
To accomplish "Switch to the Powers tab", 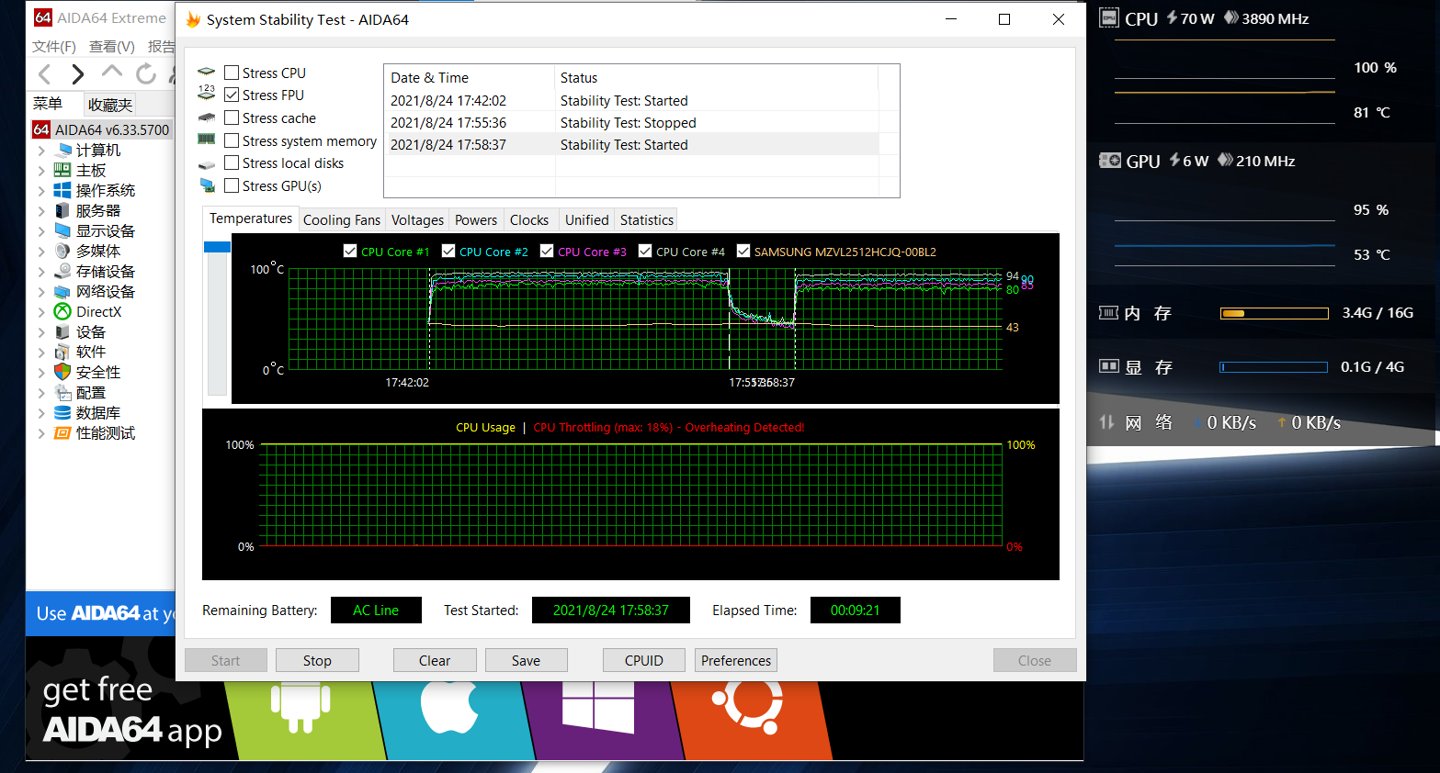I will (476, 220).
